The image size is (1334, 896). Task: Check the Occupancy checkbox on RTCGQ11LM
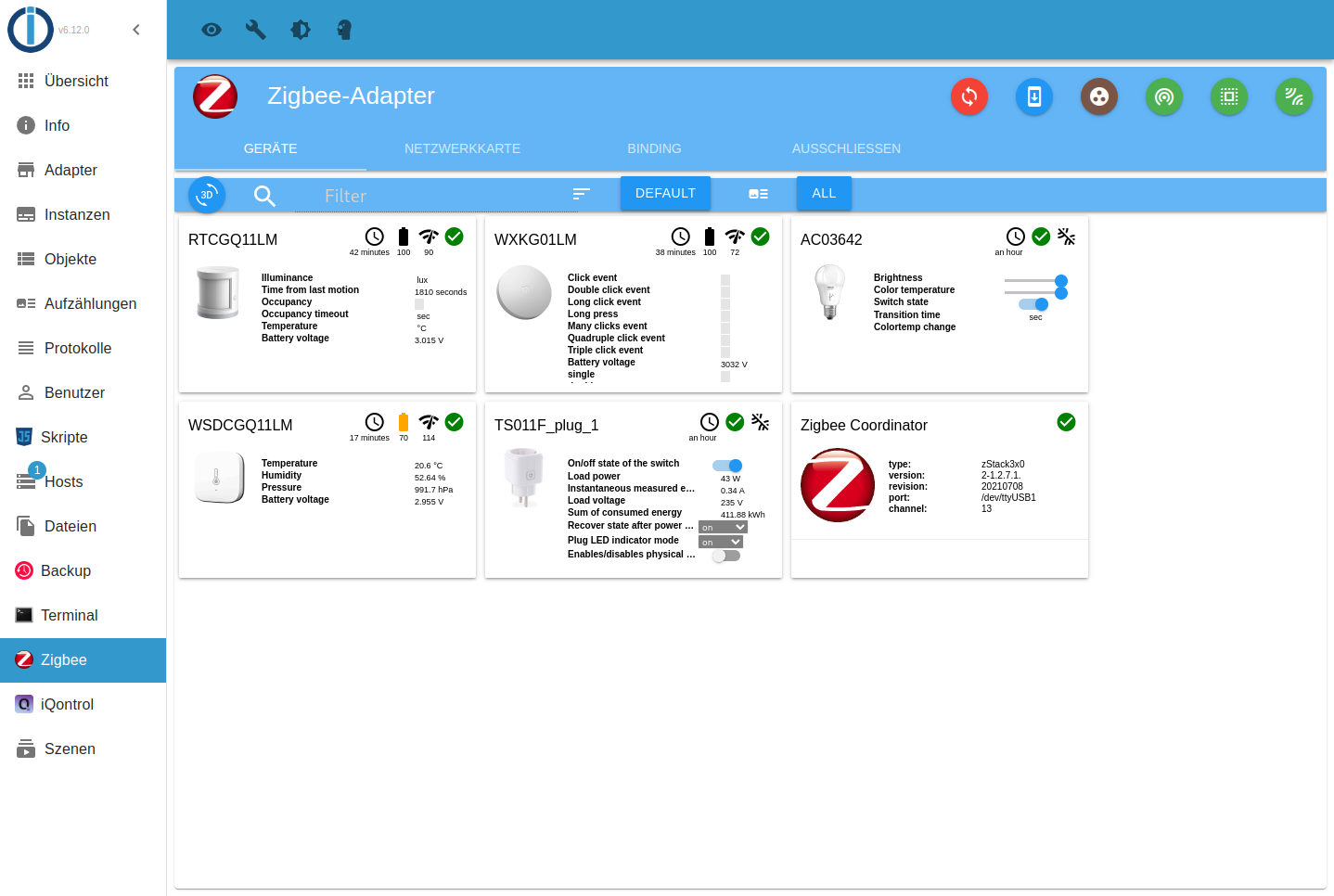(419, 304)
